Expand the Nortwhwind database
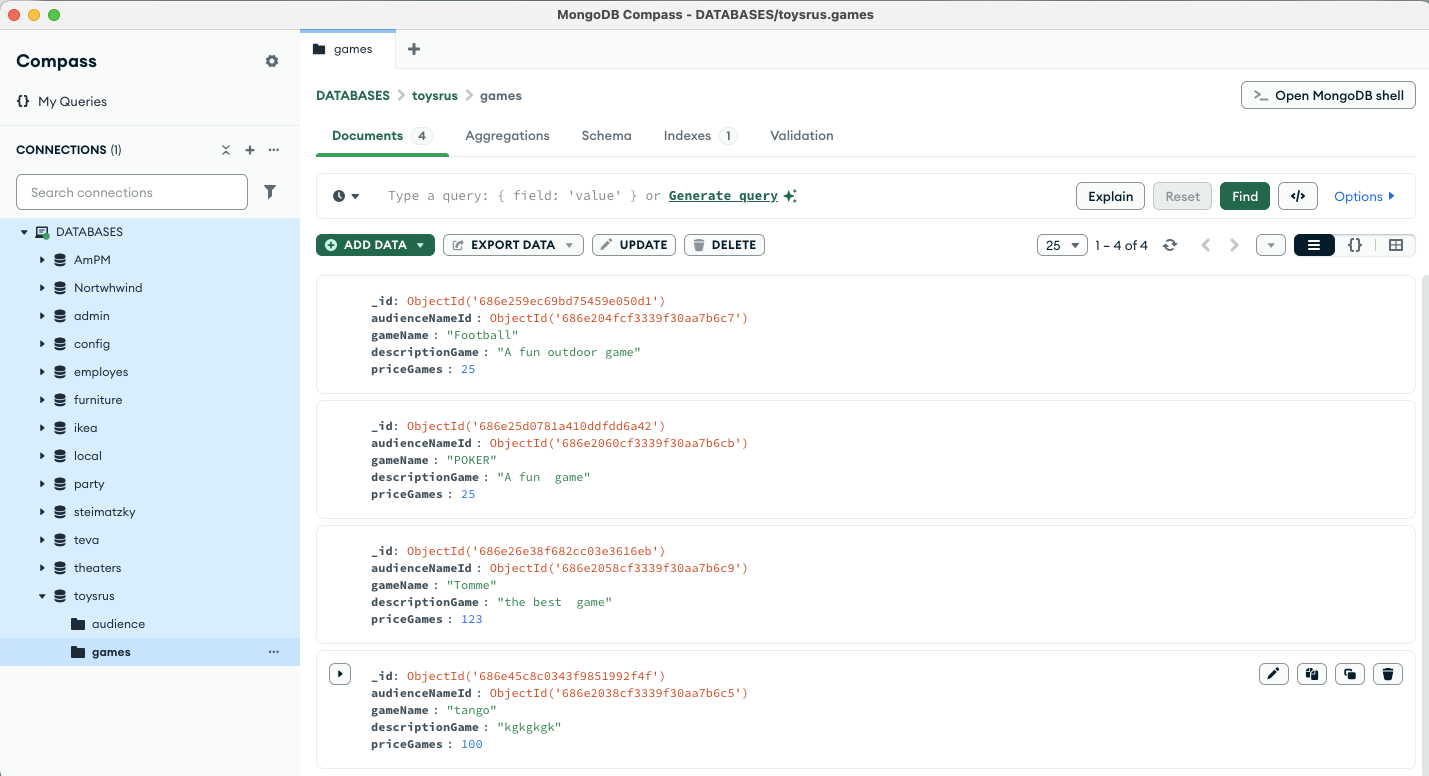1429x776 pixels. pos(42,288)
